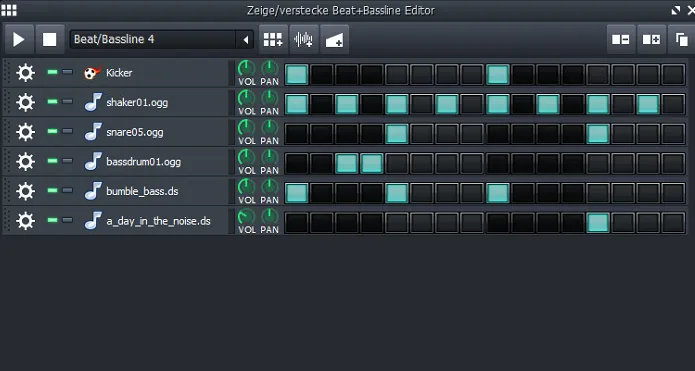
Task: Mute the a_day_in_the_noise.ds track
Action: coord(53,220)
